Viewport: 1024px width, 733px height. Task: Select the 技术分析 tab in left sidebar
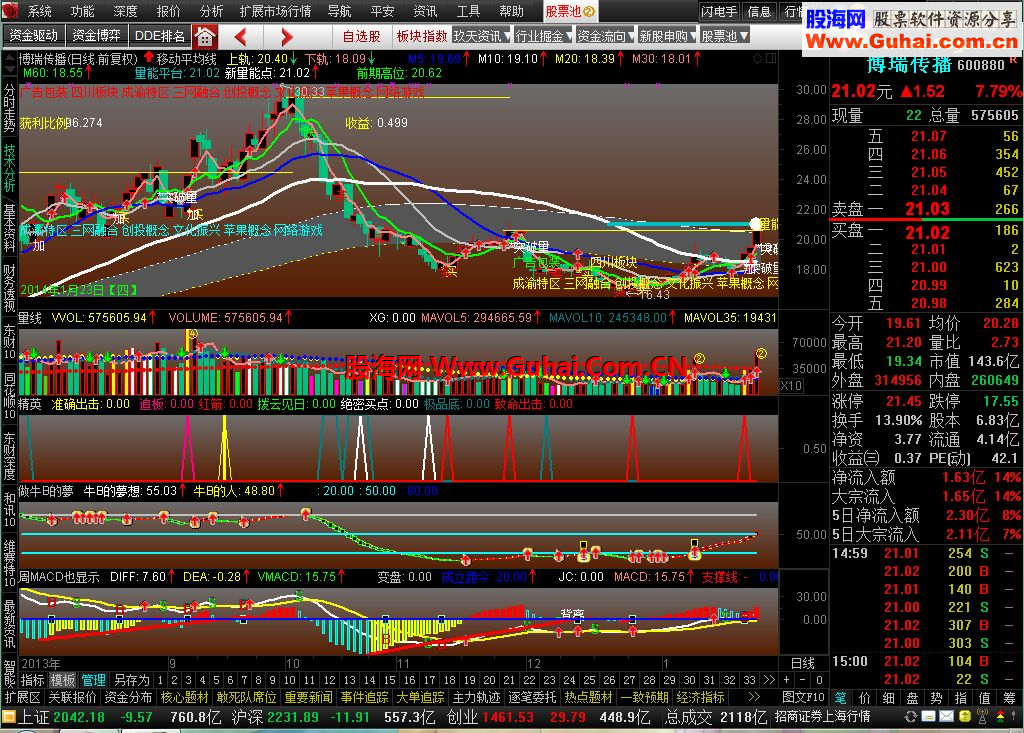coord(9,168)
